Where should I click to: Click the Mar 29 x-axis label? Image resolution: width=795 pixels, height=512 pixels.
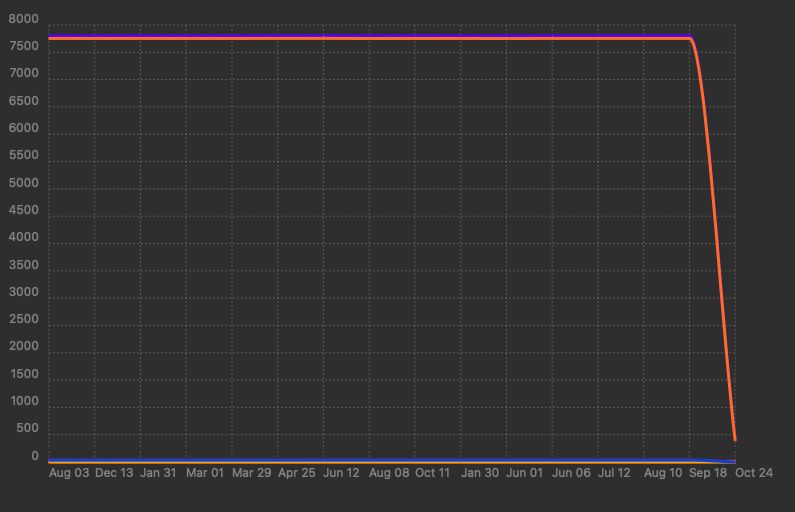coord(251,473)
